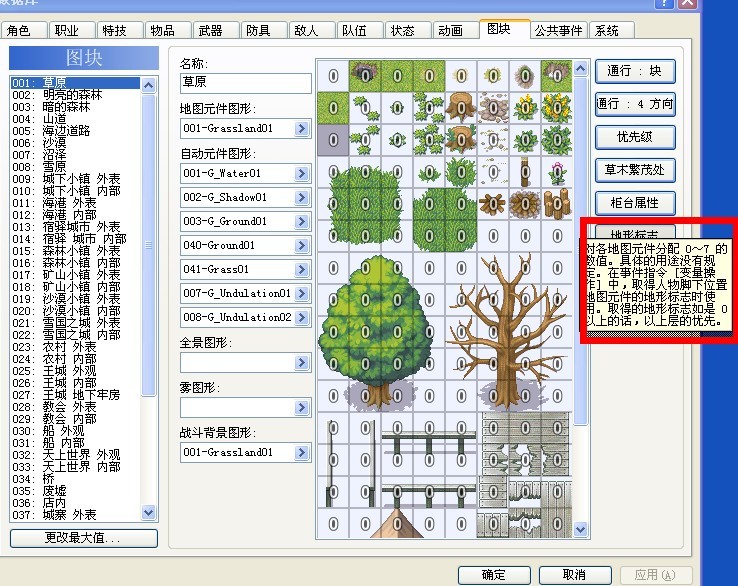Select tileset 005: 海边道路
This screenshot has width=738, height=586.
[75, 131]
